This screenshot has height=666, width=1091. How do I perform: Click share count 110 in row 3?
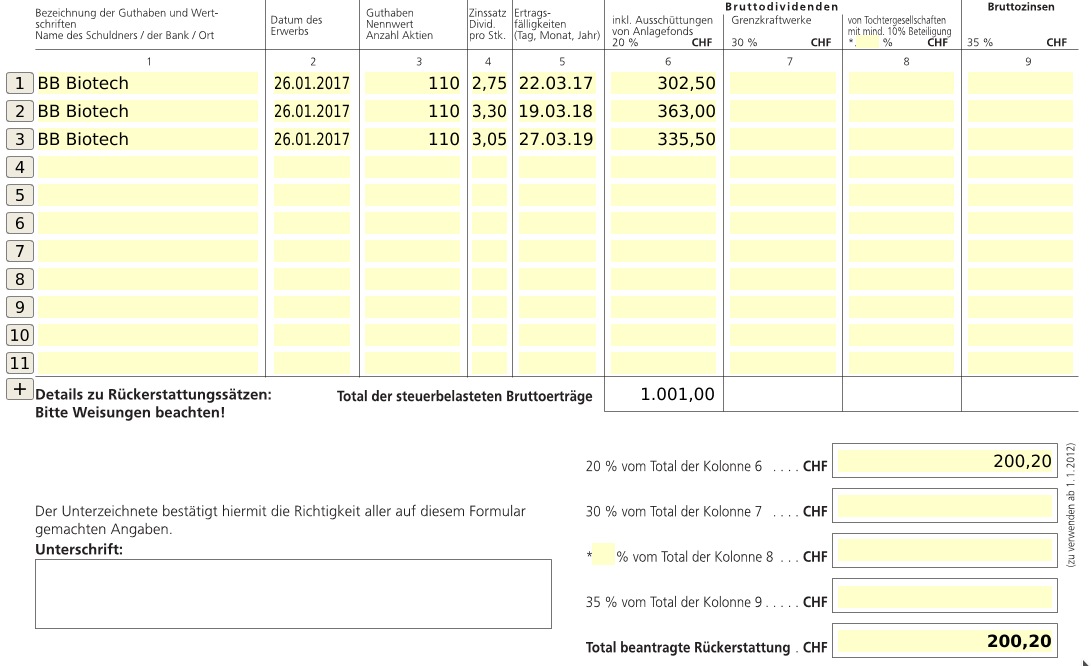point(413,139)
